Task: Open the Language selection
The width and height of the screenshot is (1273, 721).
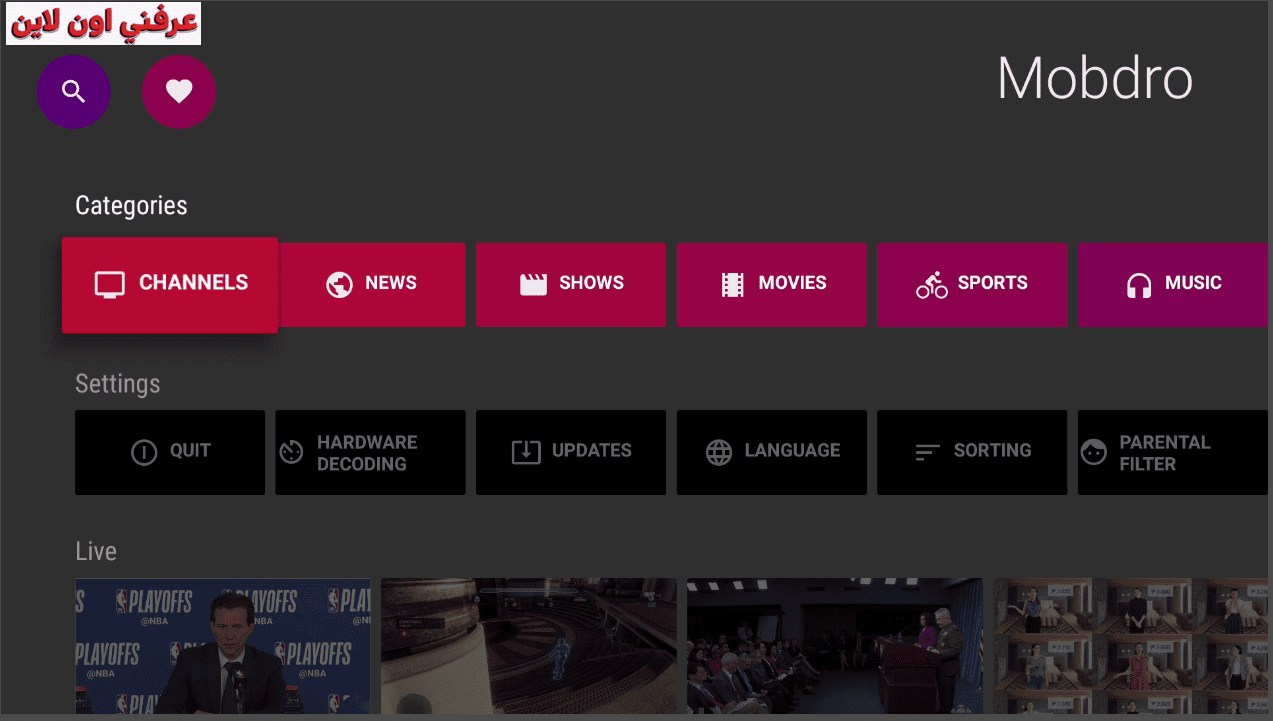Action: [771, 452]
